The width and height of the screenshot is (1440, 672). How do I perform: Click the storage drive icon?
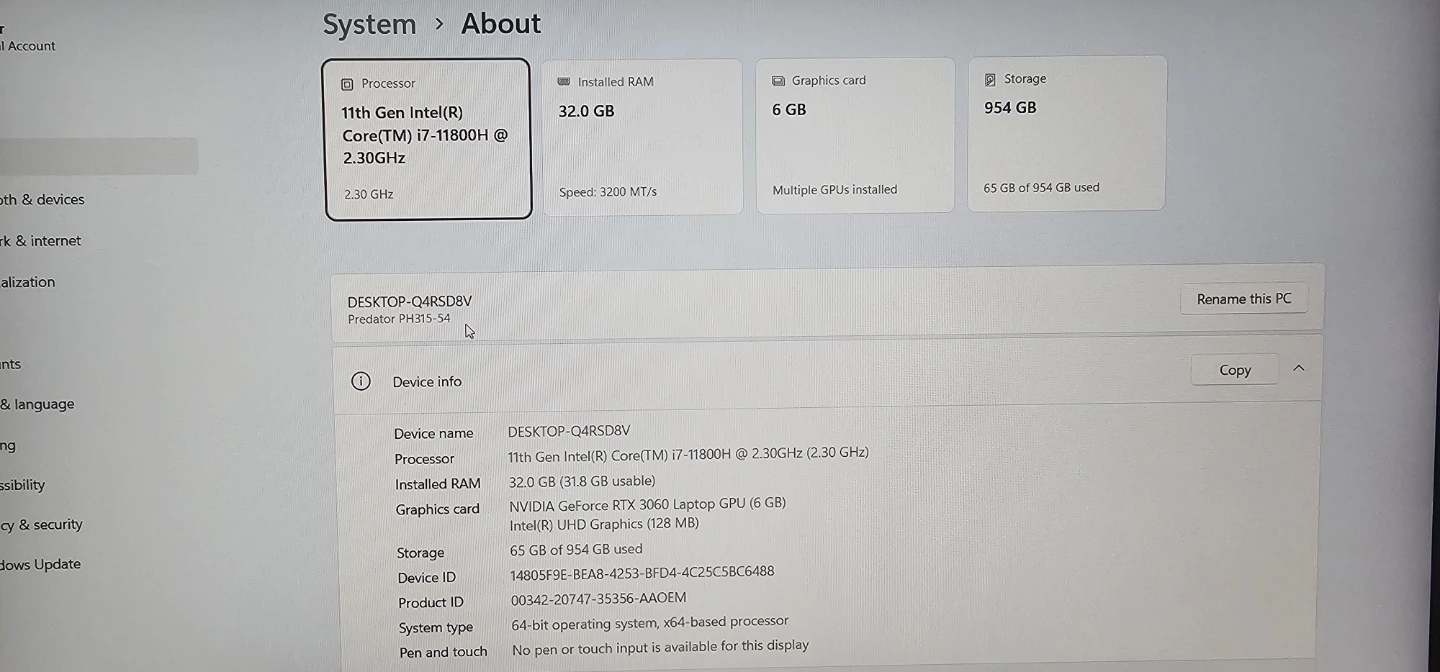point(990,79)
